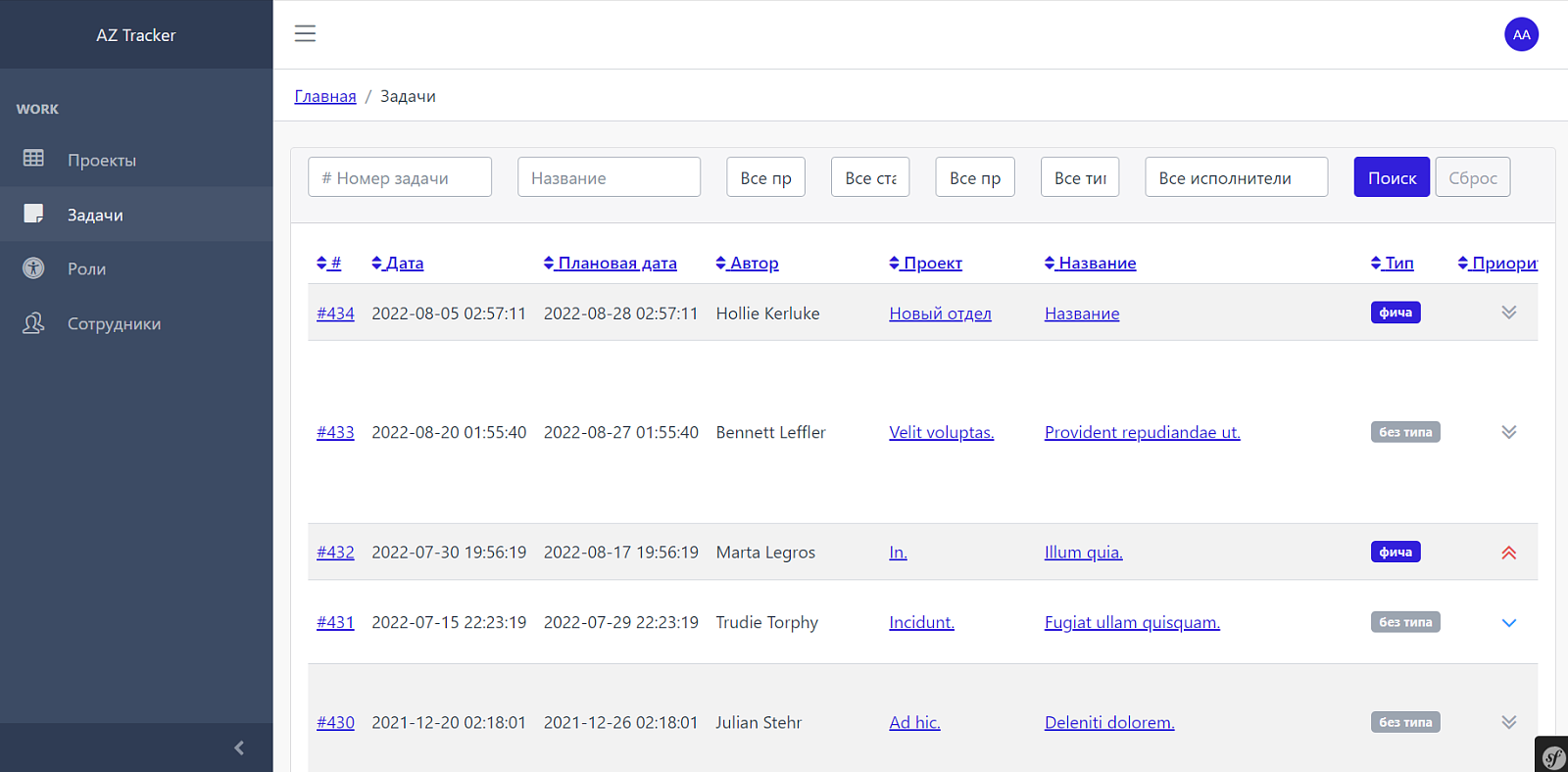The height and width of the screenshot is (772, 1568).
Task: Toggle the hamburger sidebar menu
Action: tap(305, 33)
